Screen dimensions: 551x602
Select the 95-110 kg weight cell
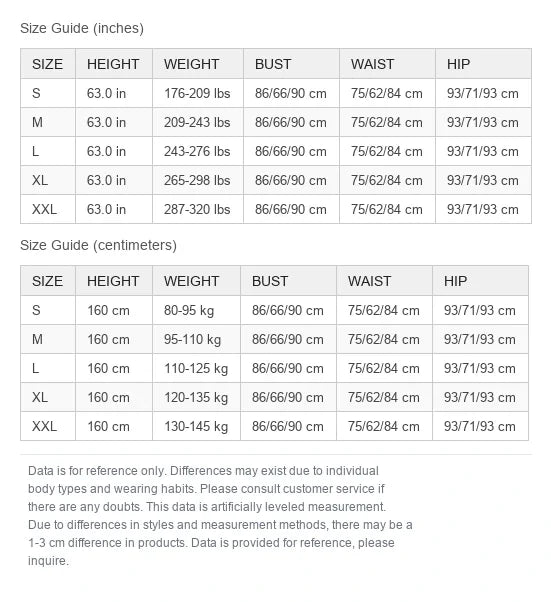[196, 339]
